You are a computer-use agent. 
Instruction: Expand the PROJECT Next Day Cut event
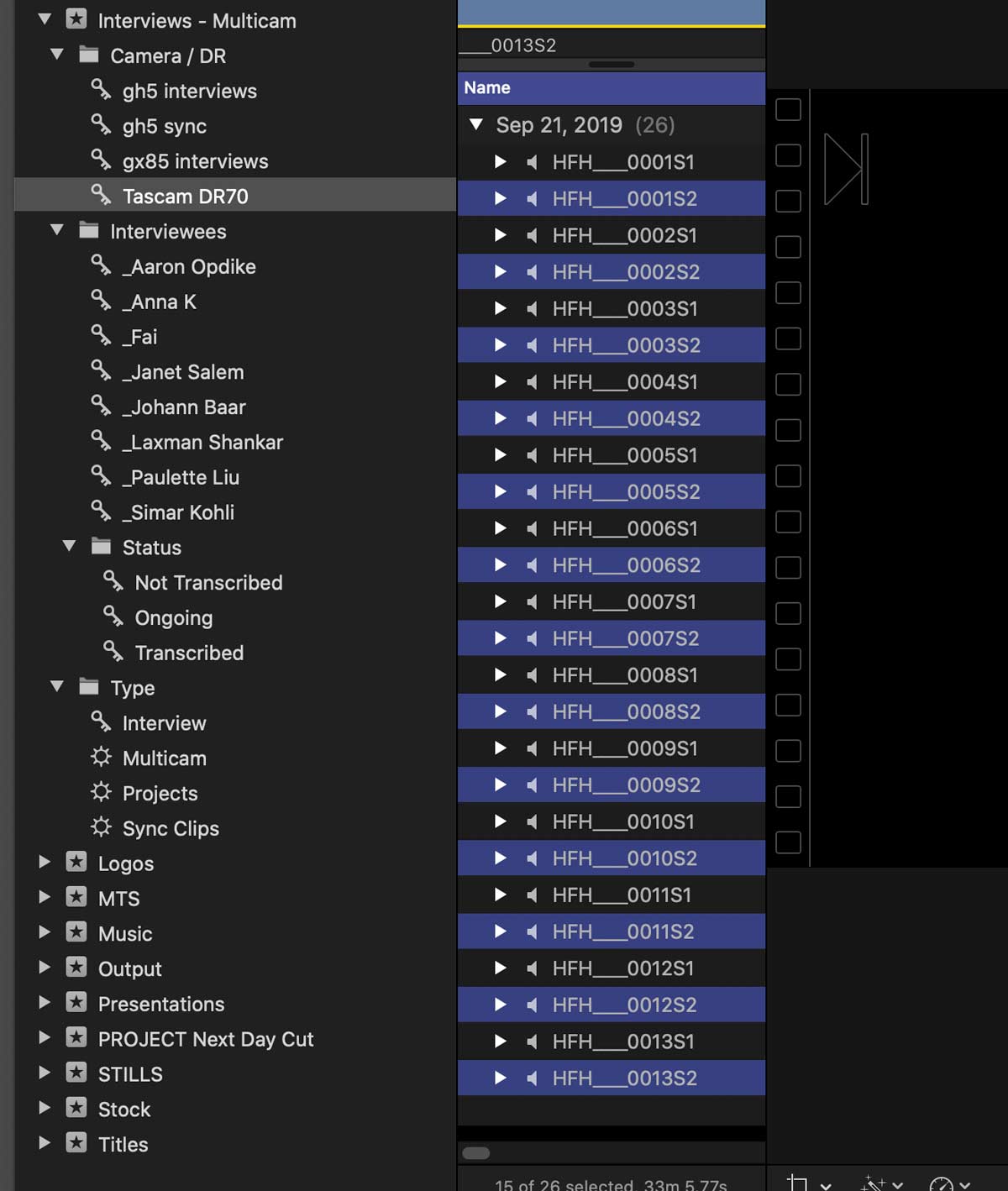click(x=45, y=1037)
